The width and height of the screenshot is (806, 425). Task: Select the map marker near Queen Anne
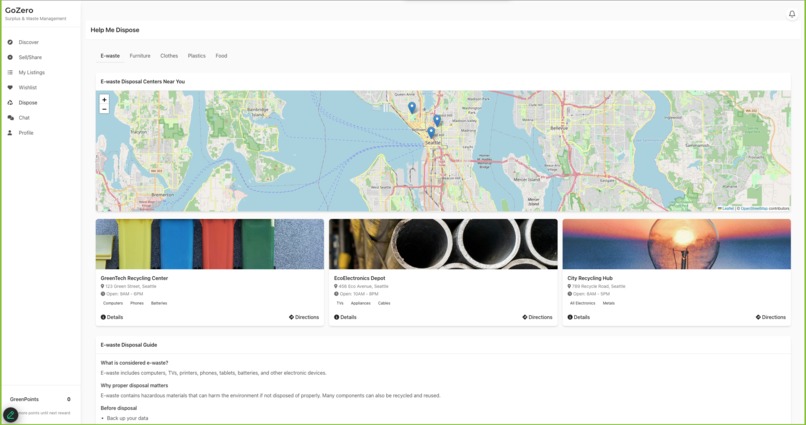[412, 107]
